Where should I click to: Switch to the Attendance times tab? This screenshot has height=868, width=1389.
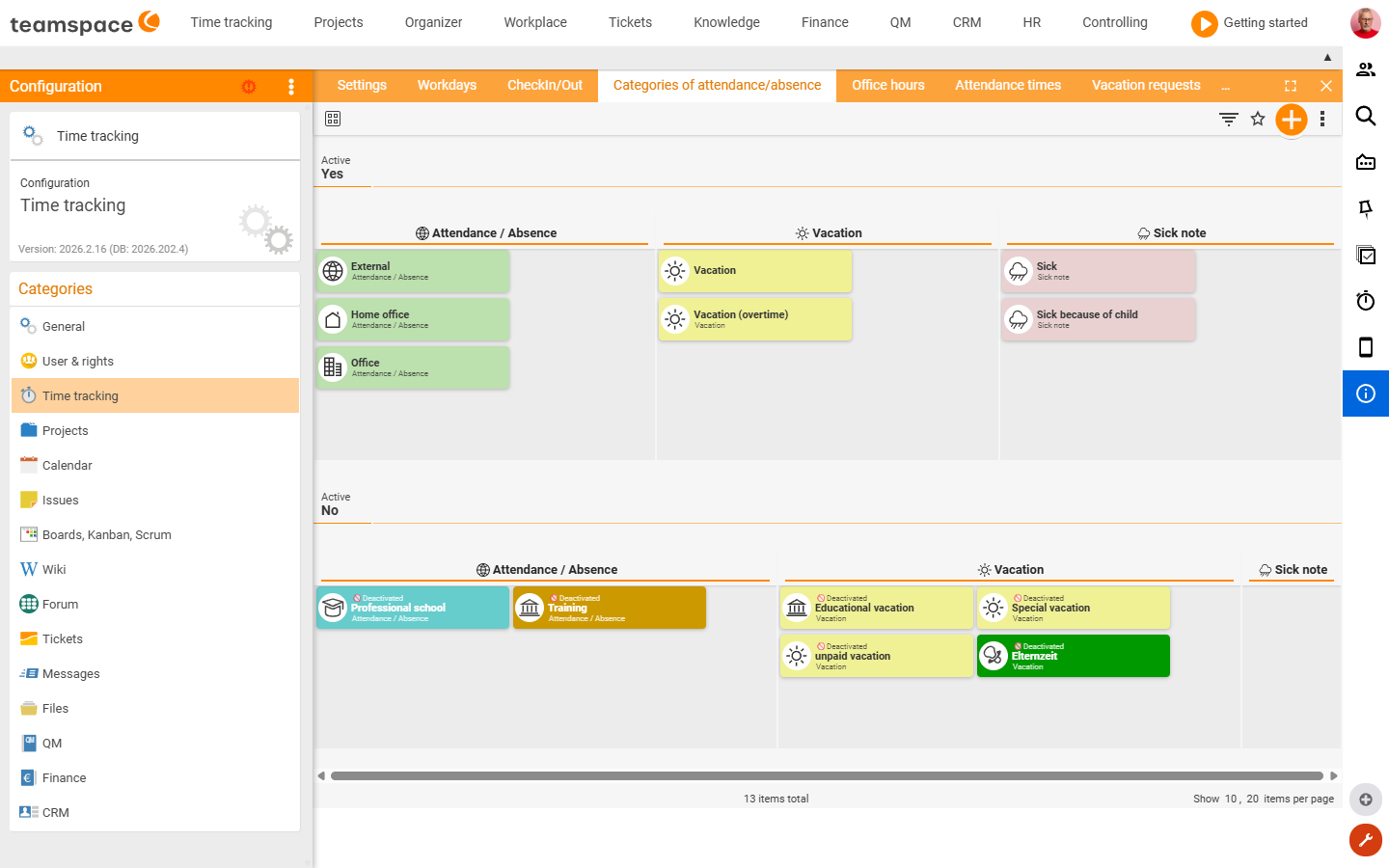tap(1008, 85)
